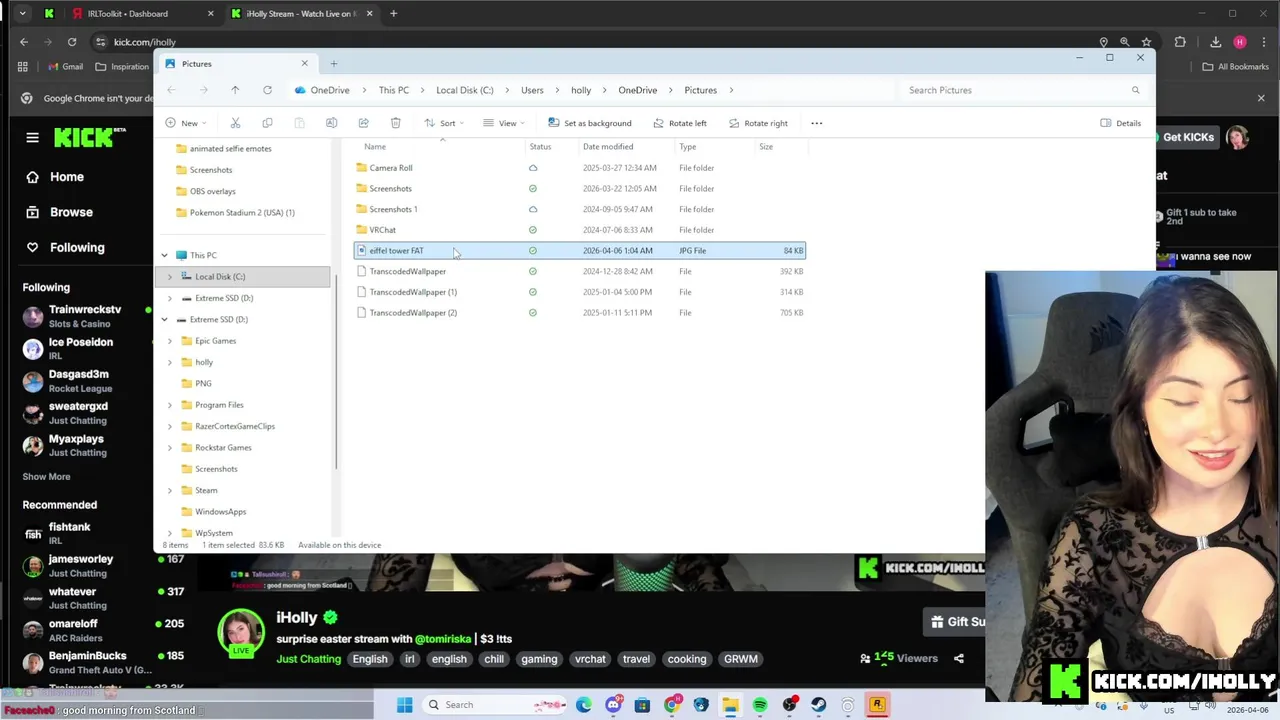Click the Search Pictures field
Viewport: 1280px width, 720px height.
pos(1022,90)
